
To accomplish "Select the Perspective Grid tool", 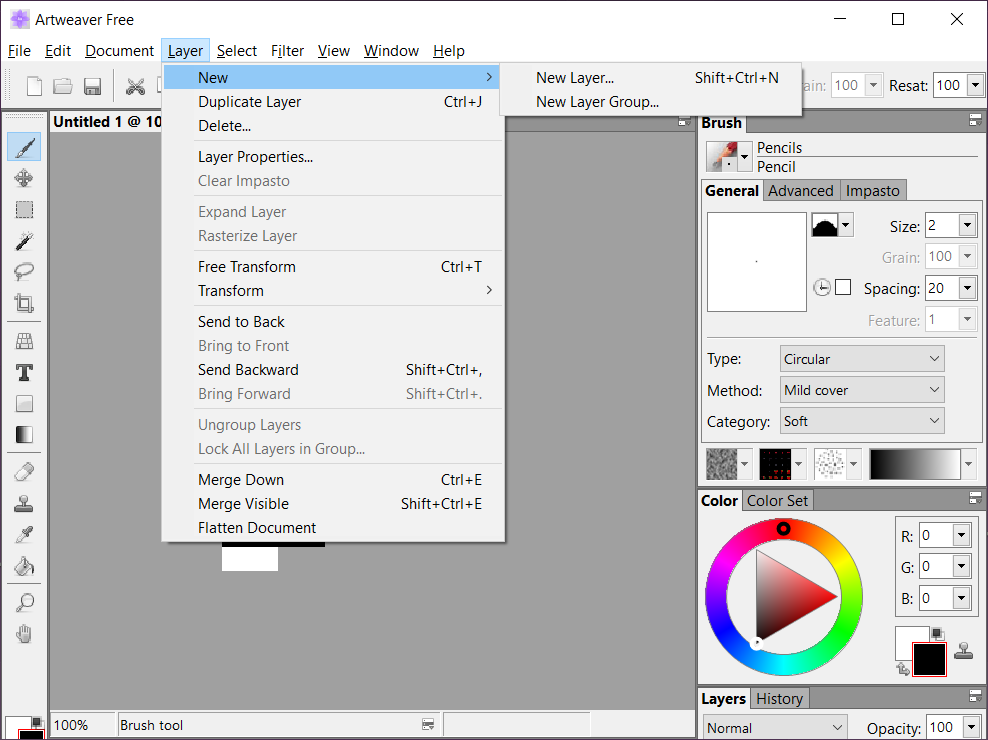I will 24,342.
